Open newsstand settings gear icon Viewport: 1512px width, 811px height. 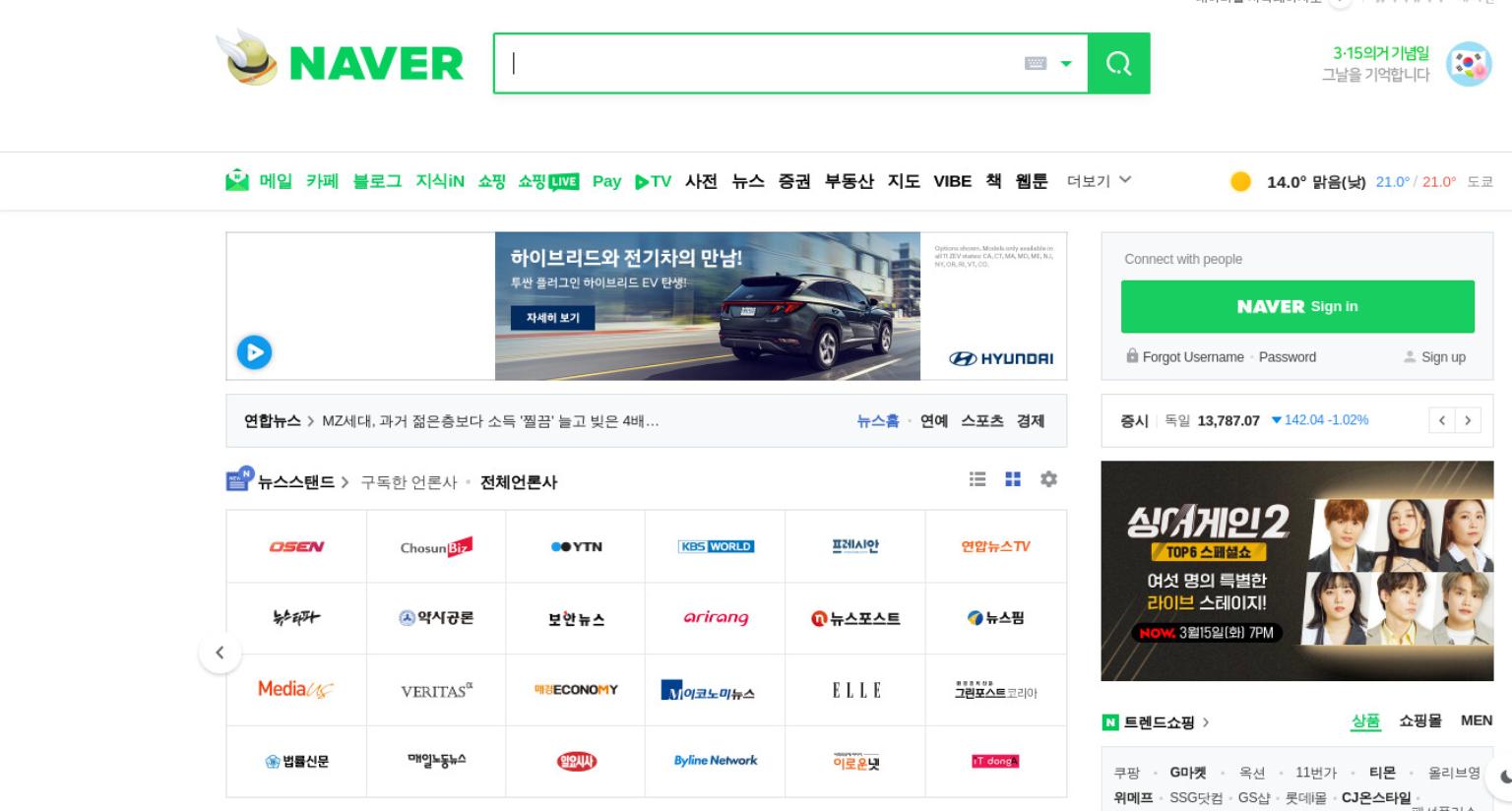1048,479
